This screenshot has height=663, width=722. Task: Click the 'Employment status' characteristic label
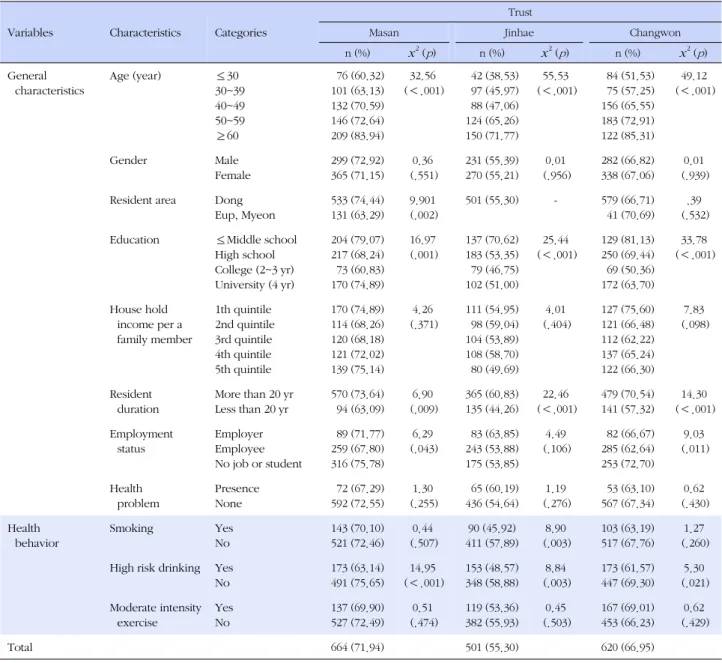(141, 441)
